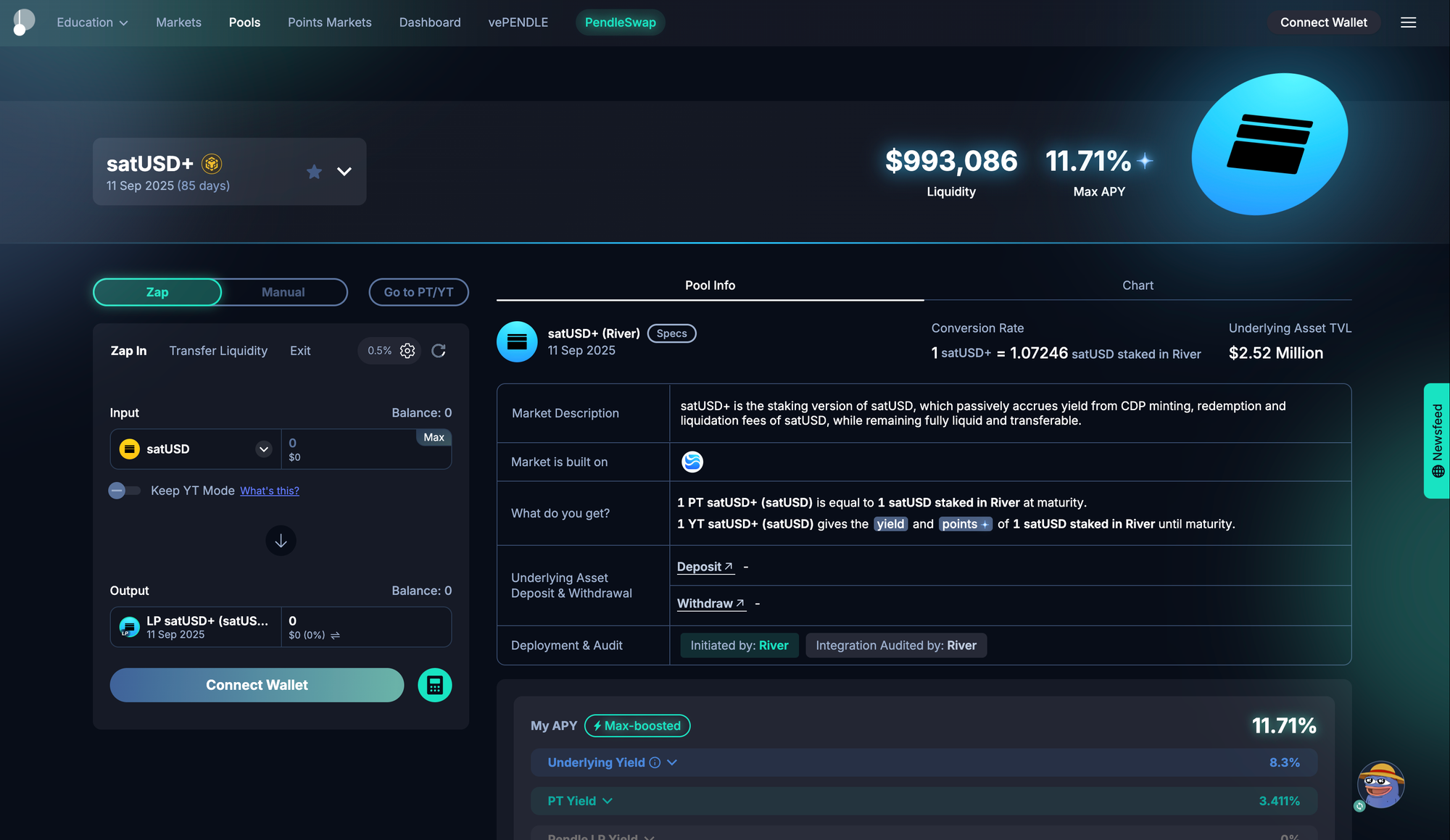
Task: Click Integration Audited by: River badge
Action: click(x=896, y=645)
